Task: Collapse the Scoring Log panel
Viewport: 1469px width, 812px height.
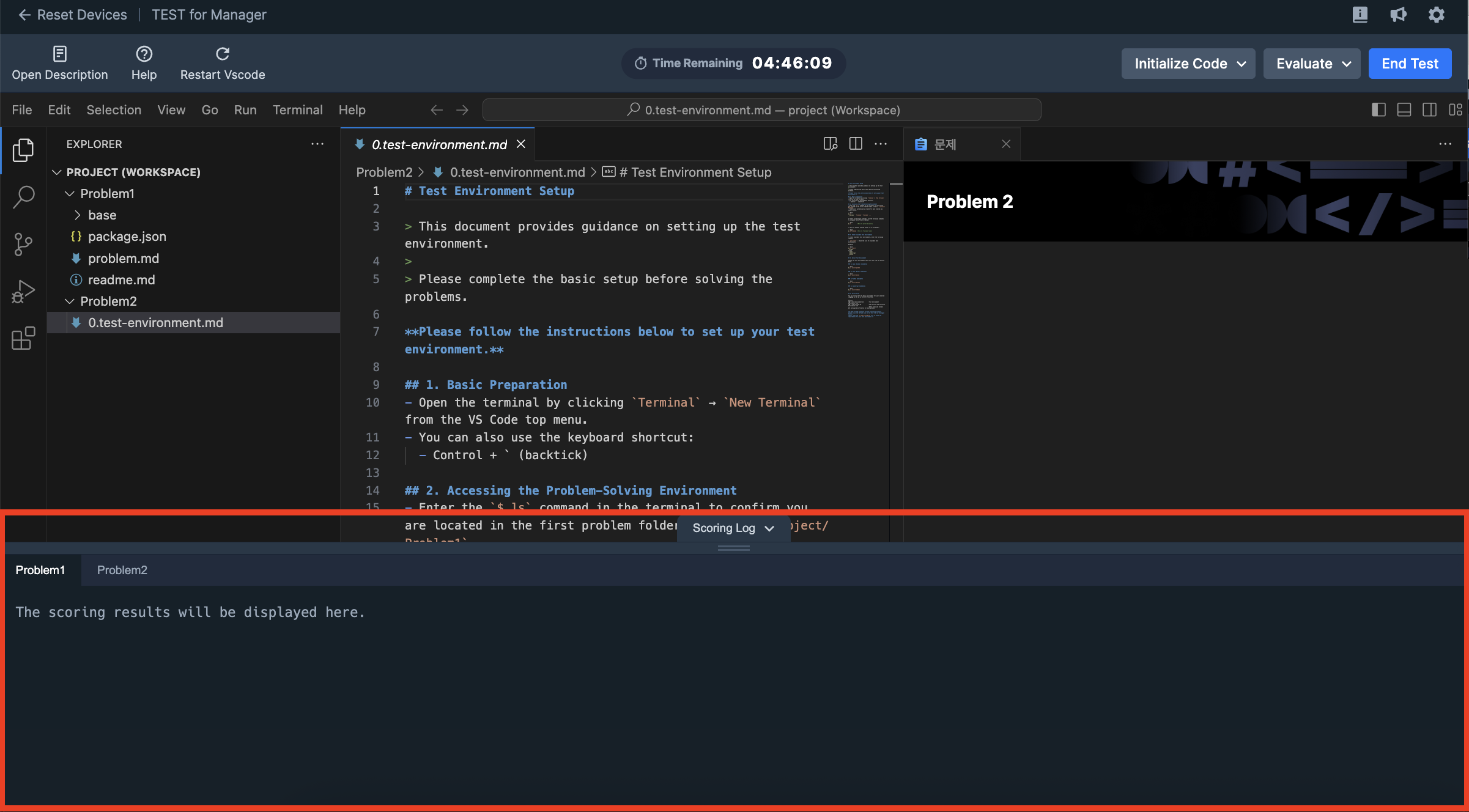Action: pos(733,528)
